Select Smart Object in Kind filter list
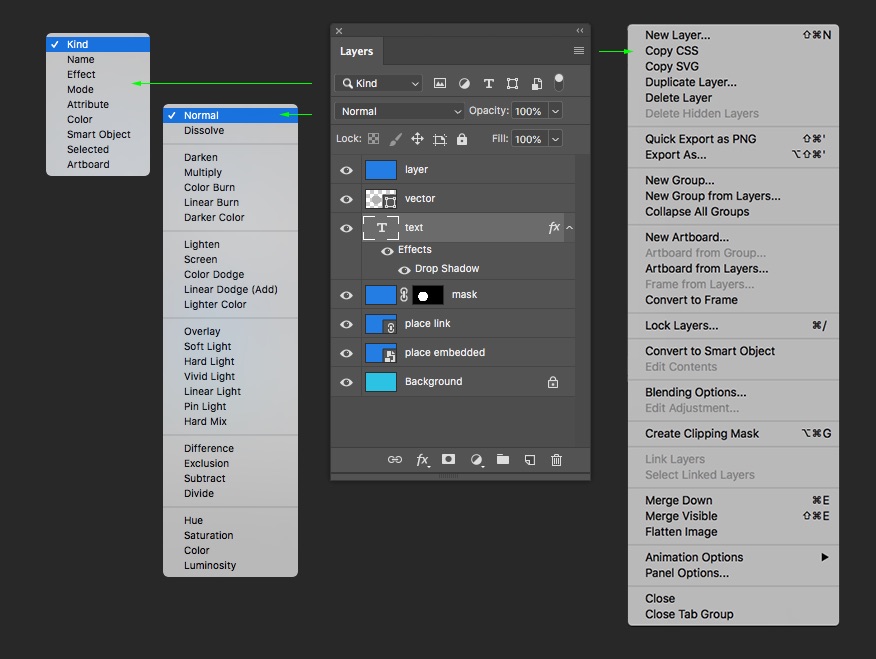This screenshot has height=659, width=876. 98,134
